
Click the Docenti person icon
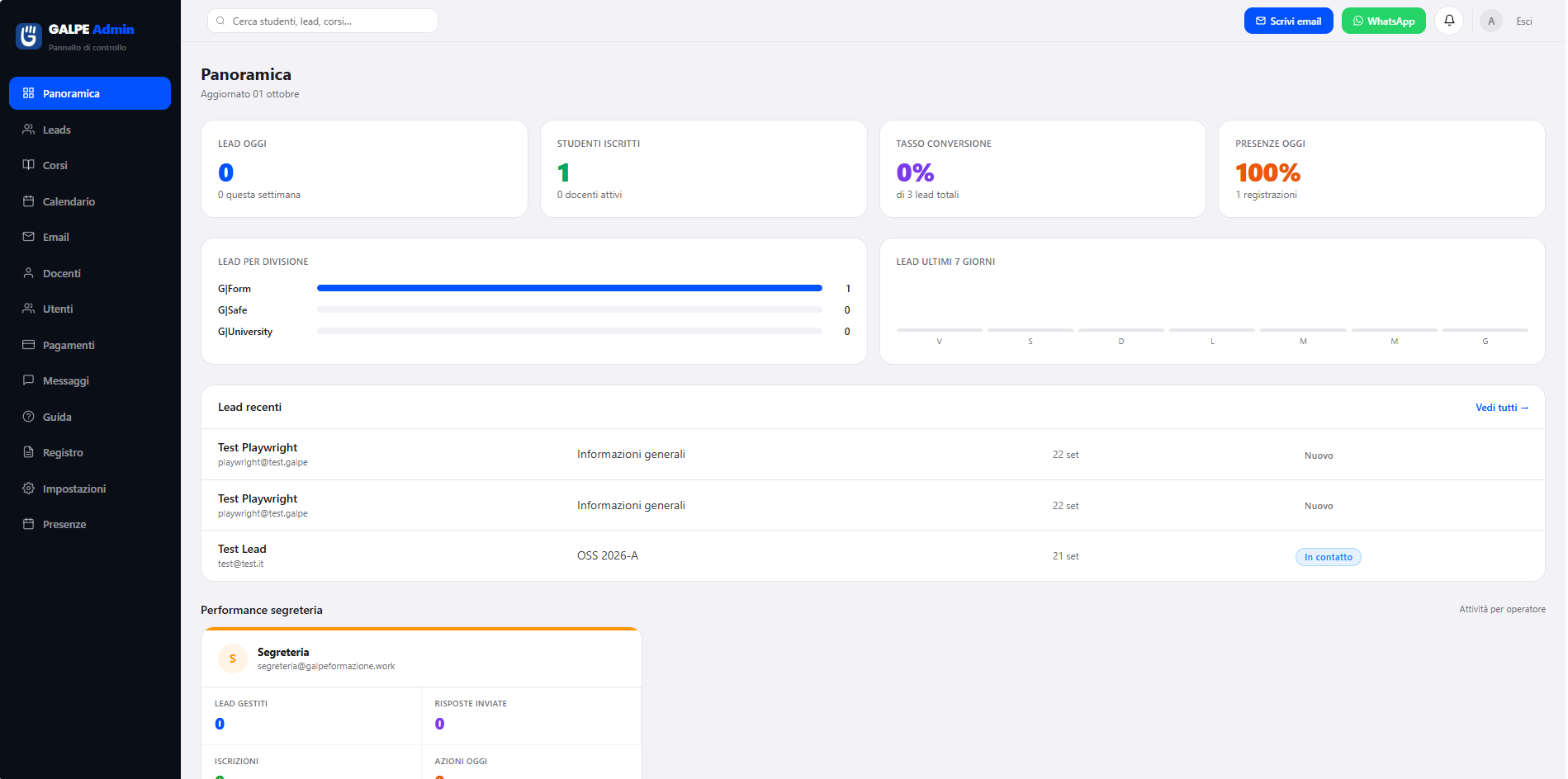pos(28,273)
